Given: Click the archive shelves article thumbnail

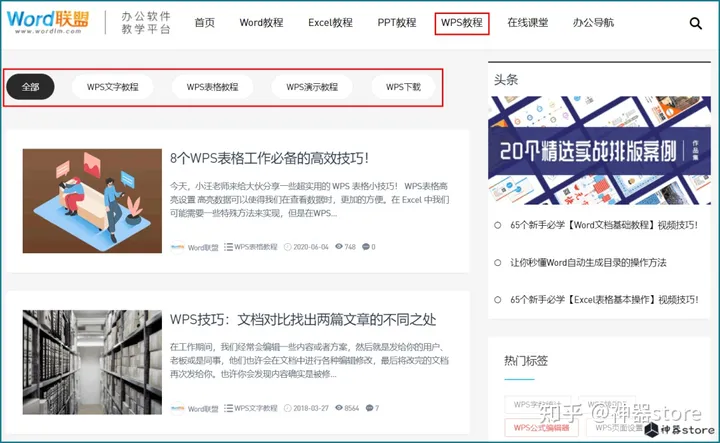Looking at the screenshot, I should 92,361.
